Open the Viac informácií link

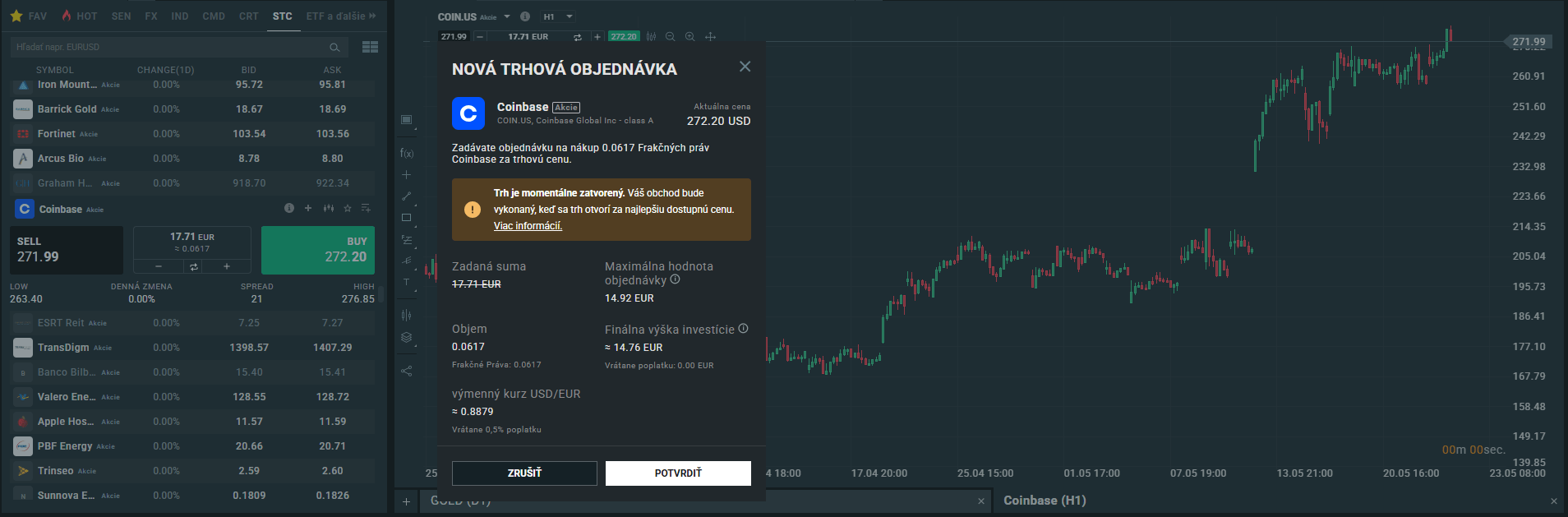(528, 226)
